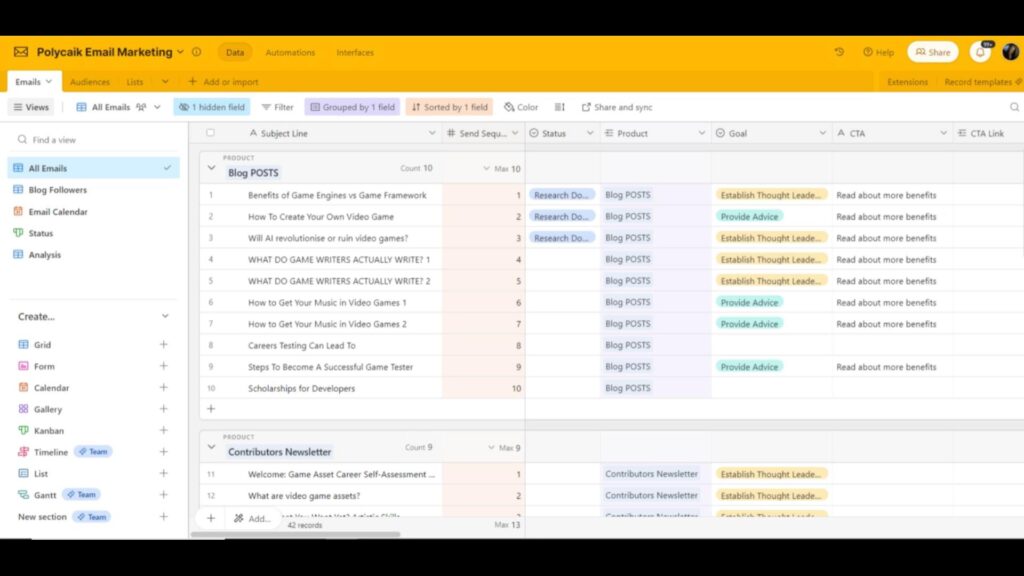The image size is (1024, 576).
Task: Collapse the Blog POSTS group
Action: [x=211, y=168]
